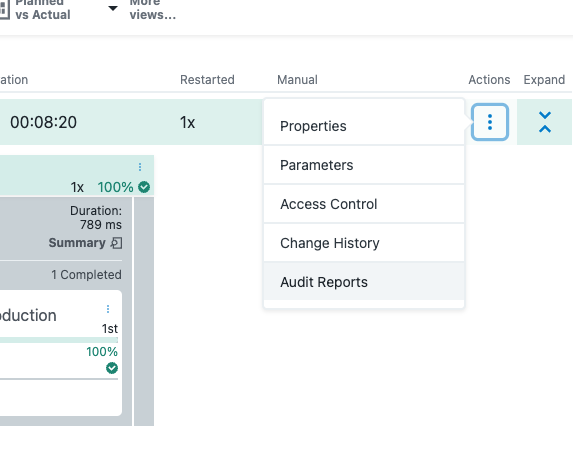
Task: Click the green check beside 1x 100%
Action: [144, 187]
